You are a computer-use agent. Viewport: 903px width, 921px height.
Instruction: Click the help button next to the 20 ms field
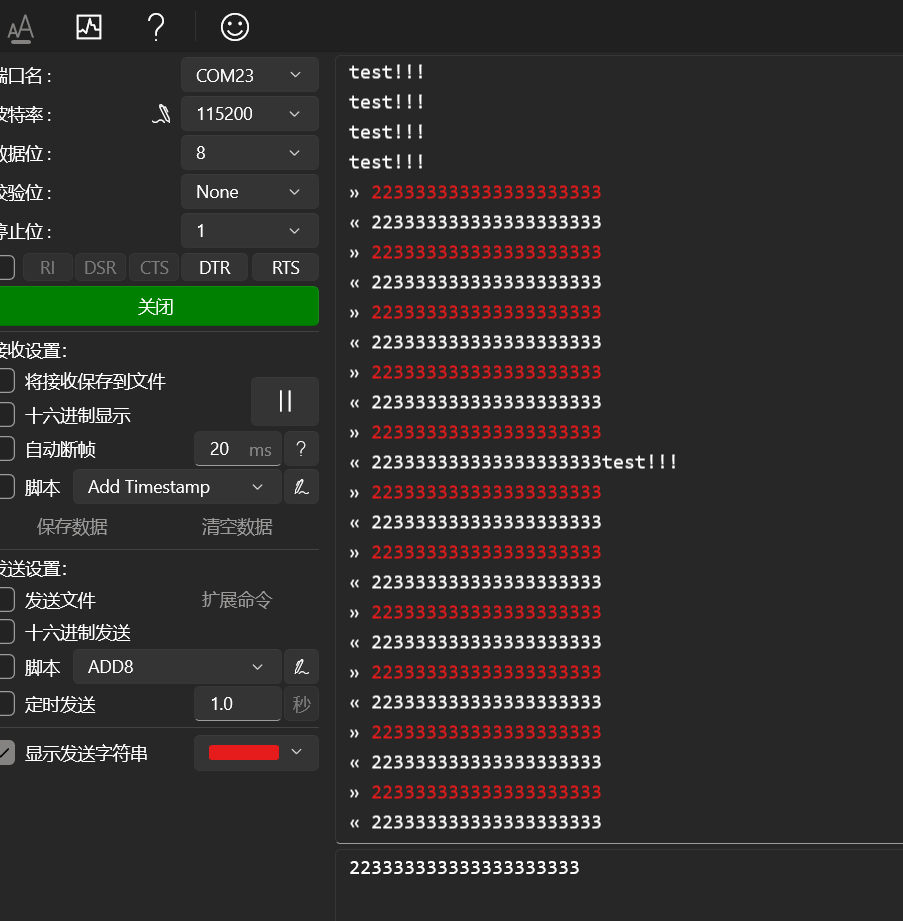pyautogui.click(x=301, y=449)
